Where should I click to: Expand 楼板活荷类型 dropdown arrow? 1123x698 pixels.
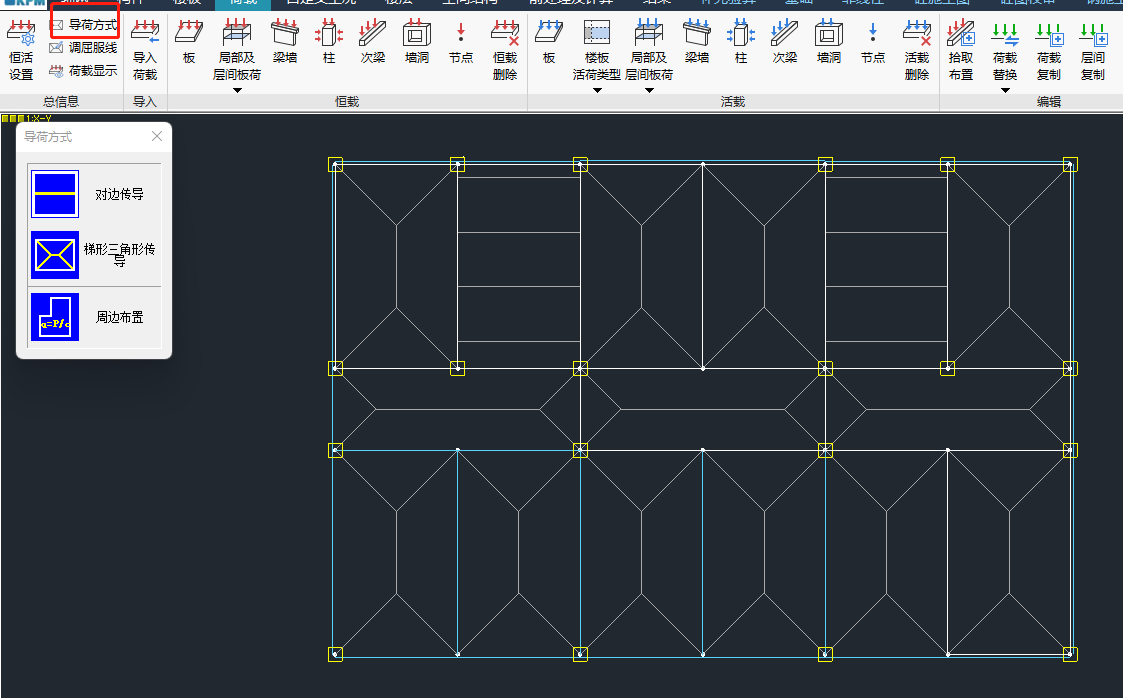[597, 90]
